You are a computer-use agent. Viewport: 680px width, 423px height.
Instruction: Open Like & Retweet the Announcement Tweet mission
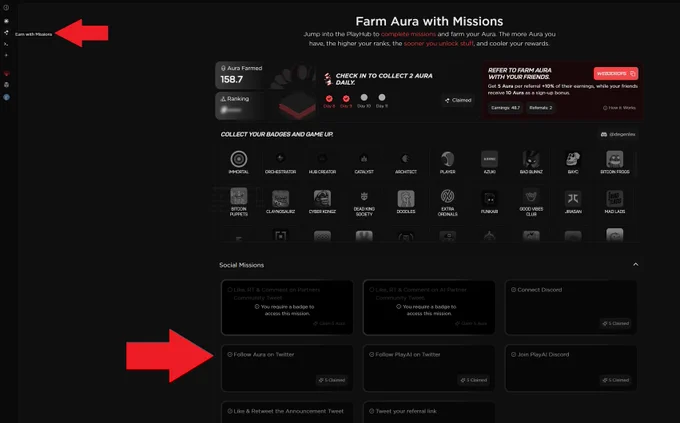[287, 412]
